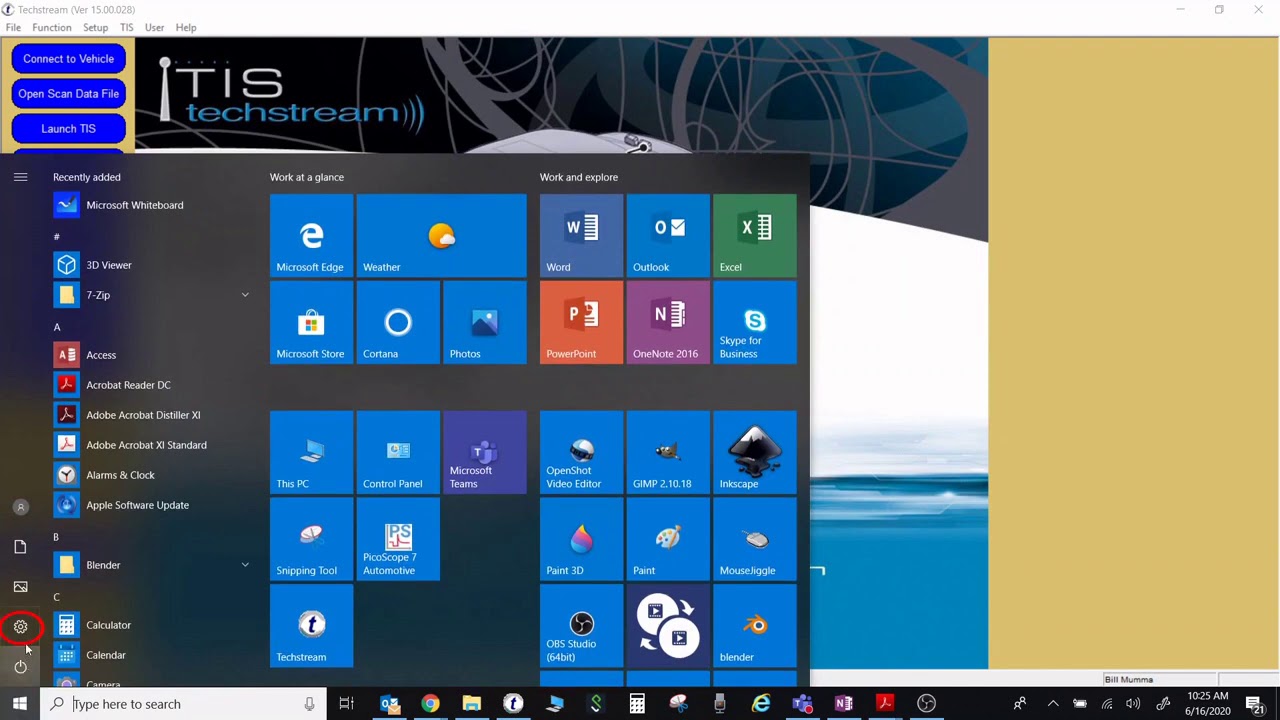The height and width of the screenshot is (720, 1280).
Task: Click the Launch TIS button
Action: click(x=69, y=129)
